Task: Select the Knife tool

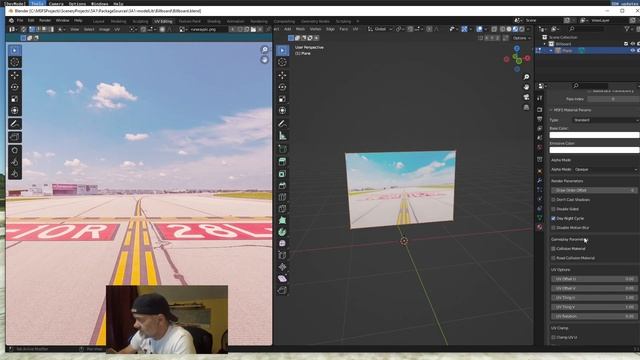Action: [x=282, y=209]
